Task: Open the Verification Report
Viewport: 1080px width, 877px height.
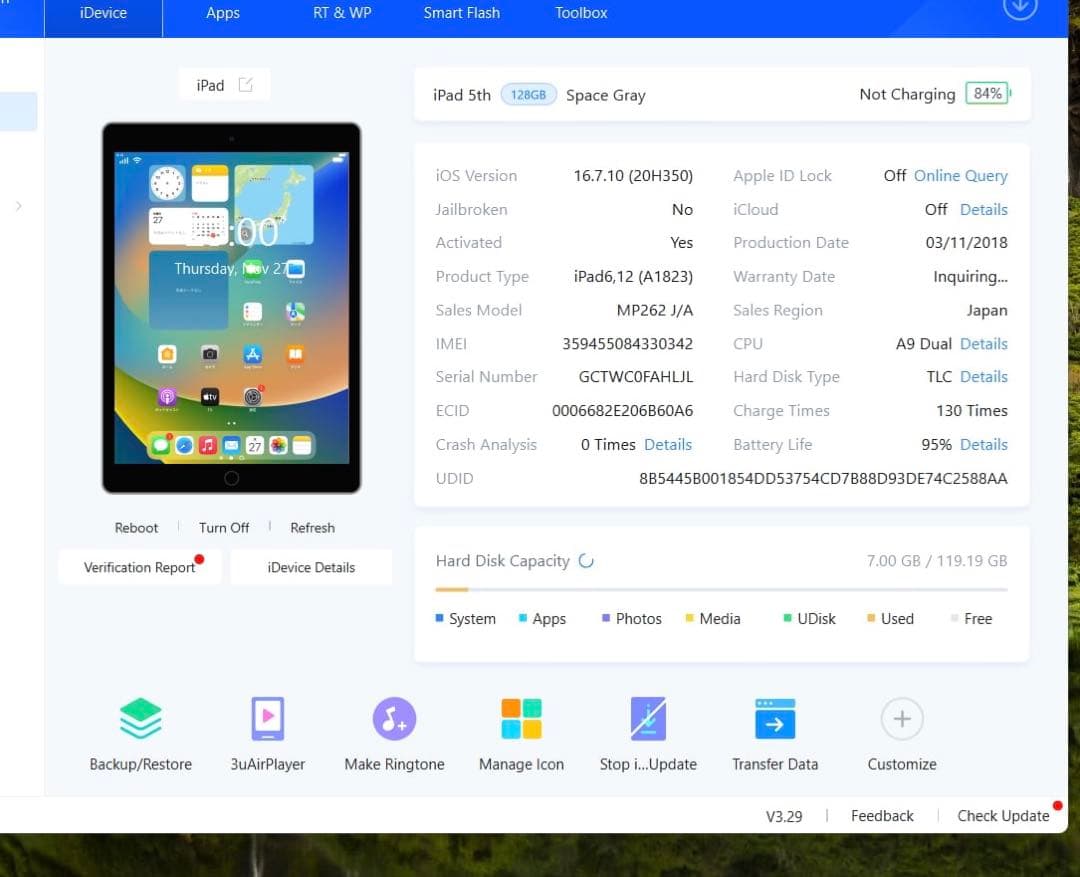Action: pos(139,566)
